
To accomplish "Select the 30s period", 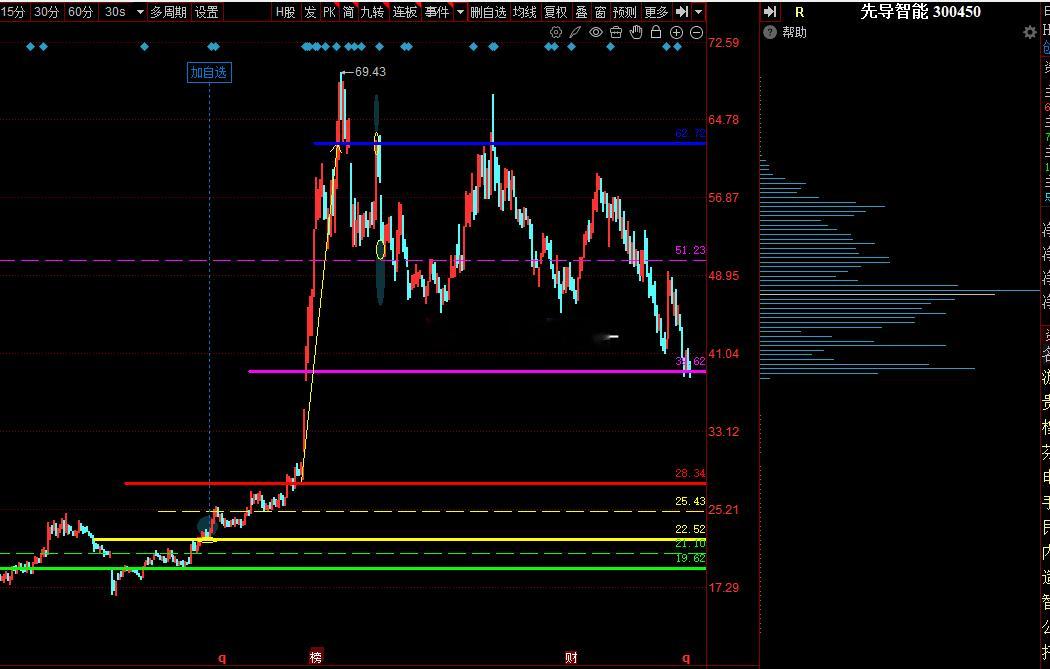I will point(115,12).
